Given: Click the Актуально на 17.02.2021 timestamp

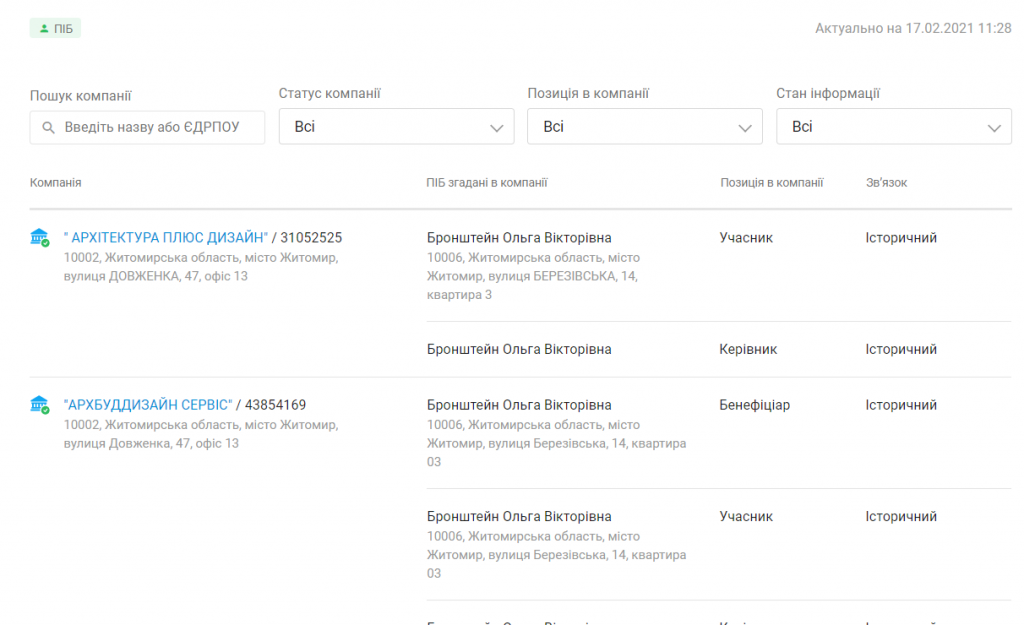Looking at the screenshot, I should (x=912, y=29).
